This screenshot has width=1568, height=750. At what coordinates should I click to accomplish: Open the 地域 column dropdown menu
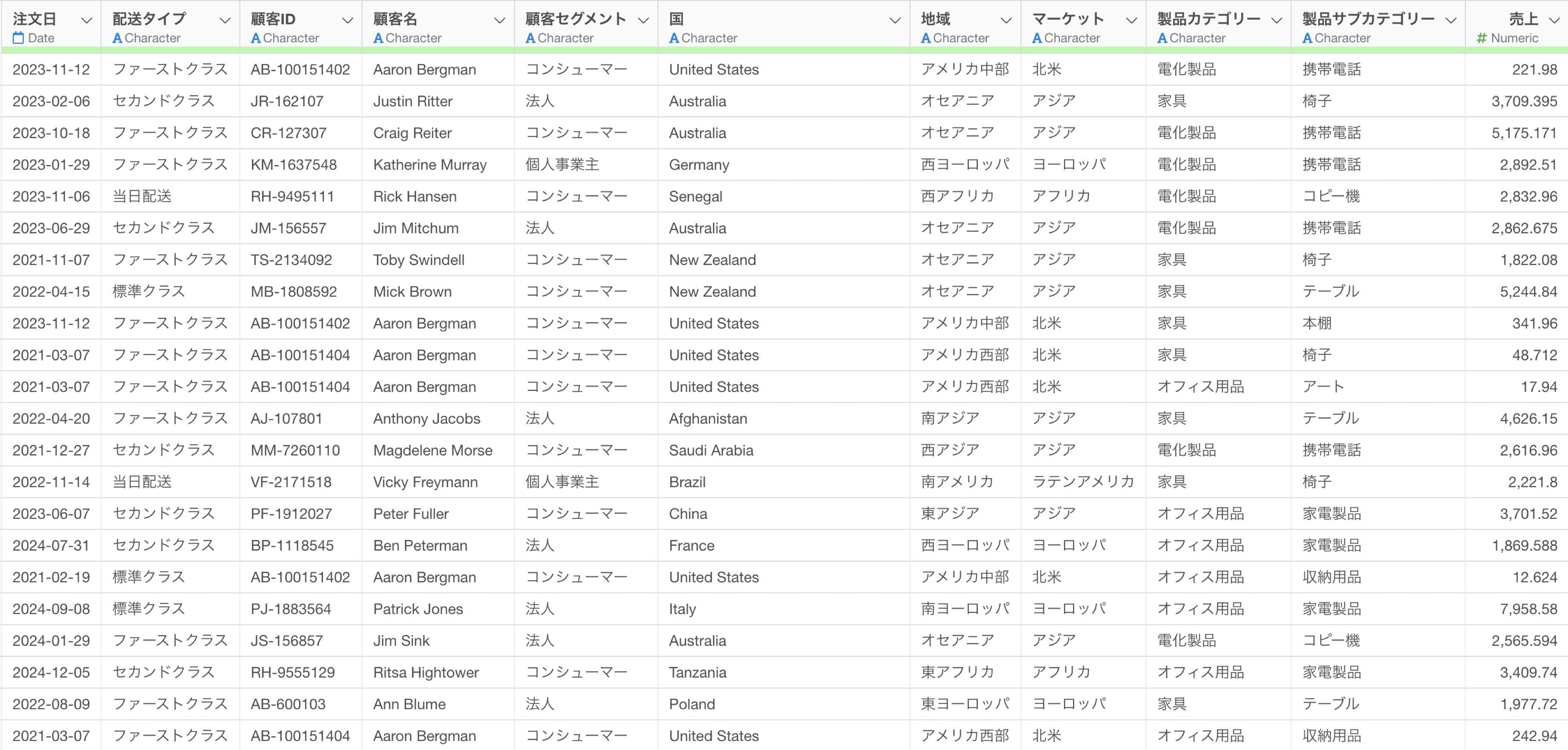coord(1007,20)
